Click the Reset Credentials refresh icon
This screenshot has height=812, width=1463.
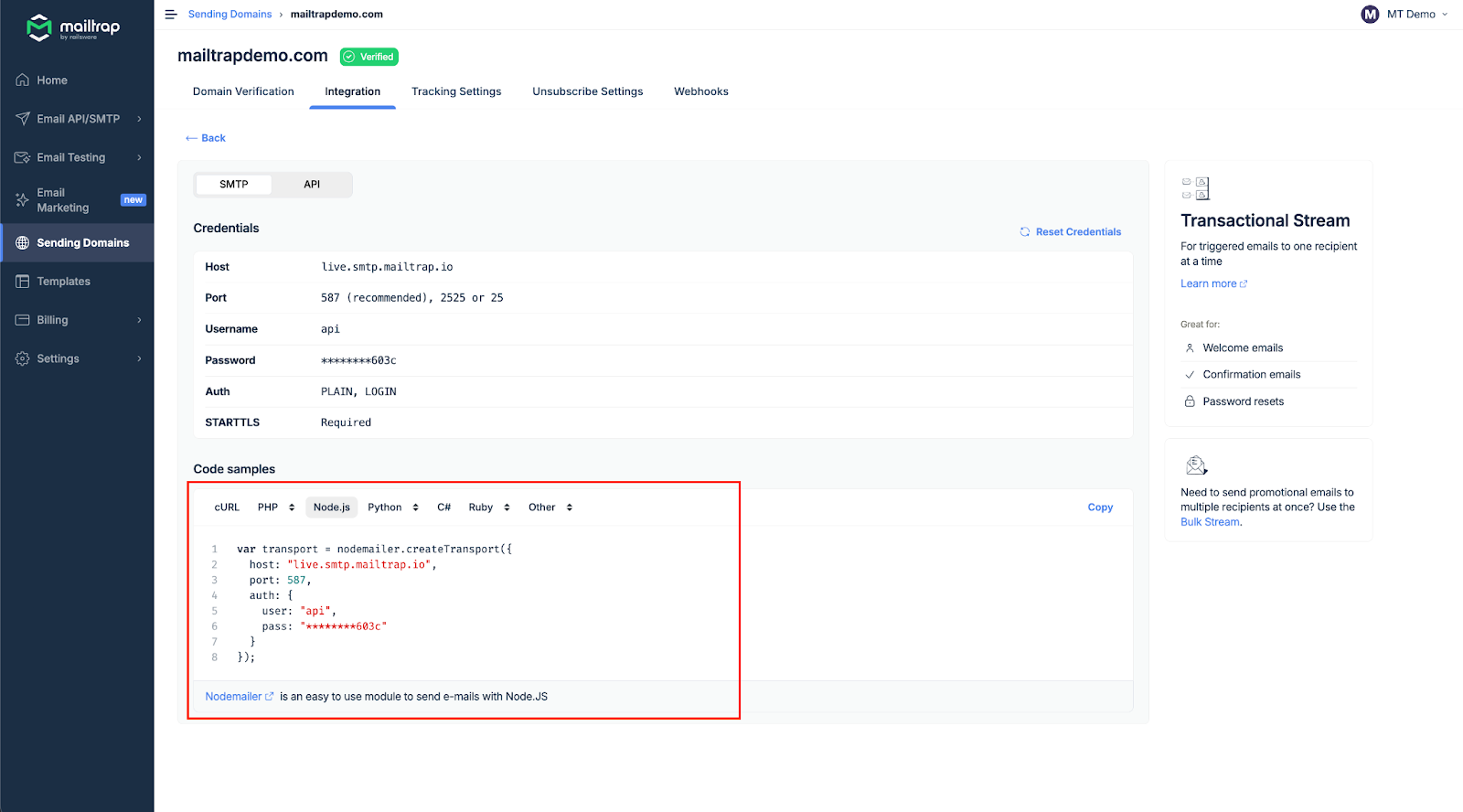coord(1025,232)
